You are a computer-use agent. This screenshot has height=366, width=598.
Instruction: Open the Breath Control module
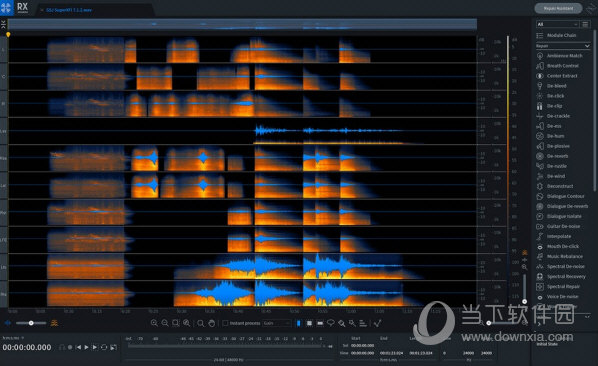[x=558, y=66]
